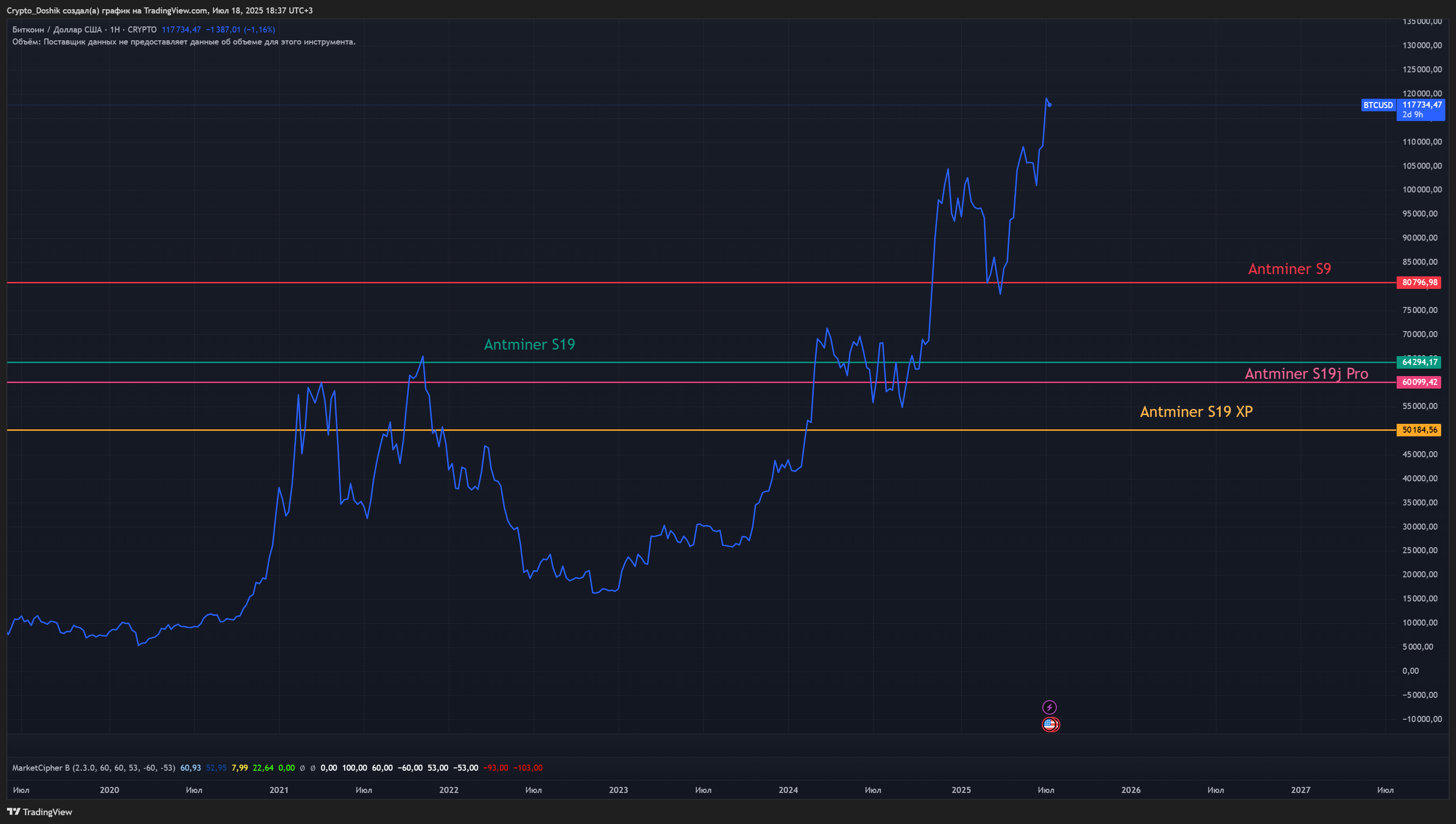Viewport: 1456px width, 824px height.
Task: Select the Antminer S19 XP annotation
Action: tap(1196, 411)
